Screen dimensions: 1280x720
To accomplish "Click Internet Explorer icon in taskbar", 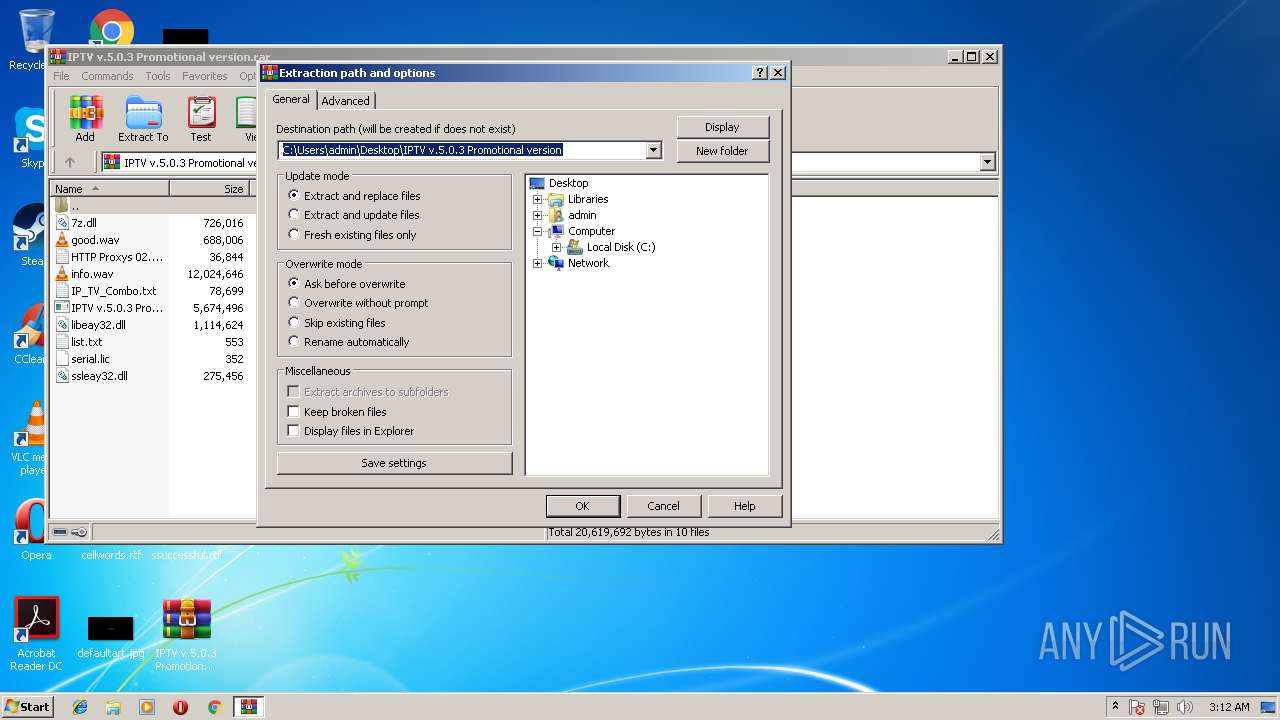I will (80, 707).
